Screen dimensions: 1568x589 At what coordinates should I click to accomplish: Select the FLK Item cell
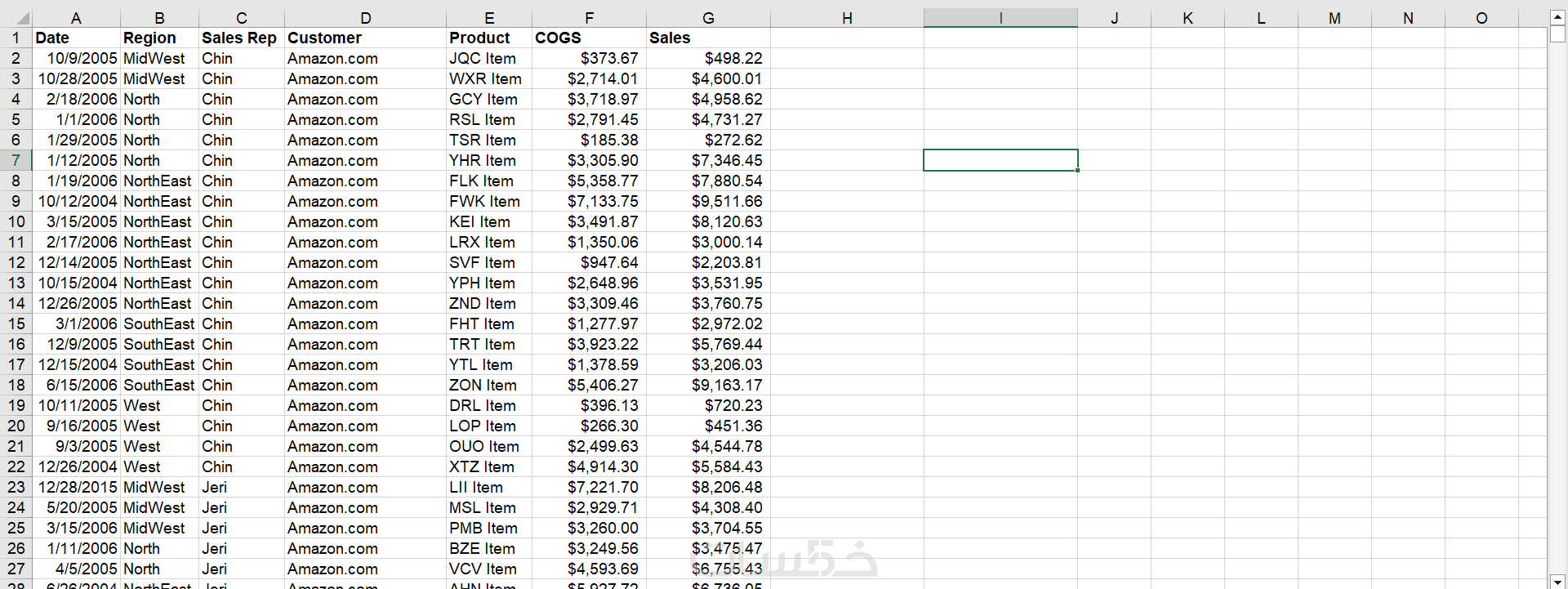[x=489, y=181]
